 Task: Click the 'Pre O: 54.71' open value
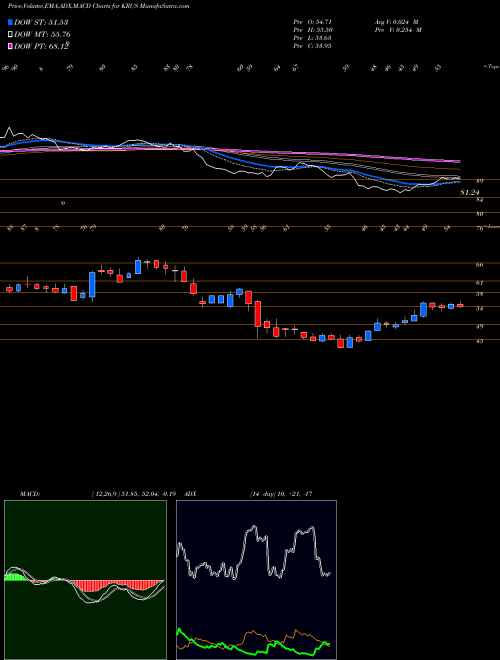point(313,21)
